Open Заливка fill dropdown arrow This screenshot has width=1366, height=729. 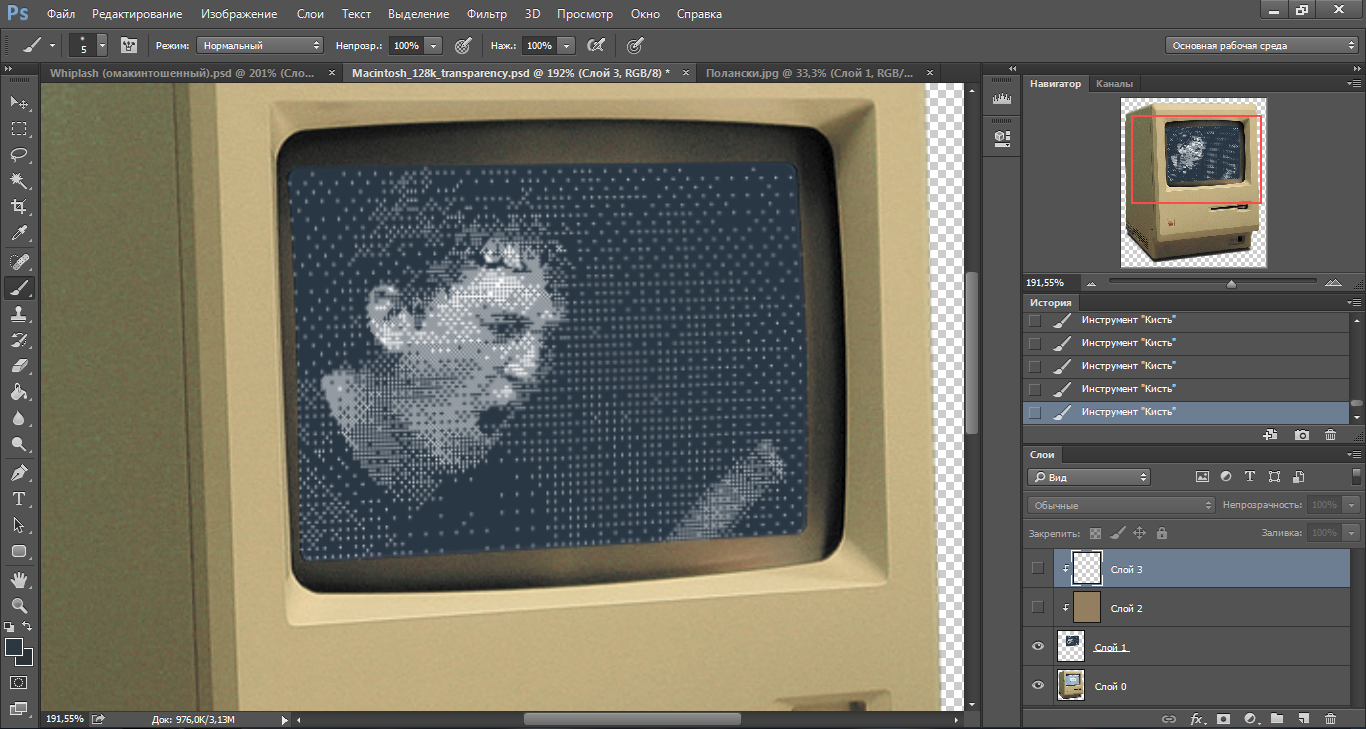click(1350, 533)
